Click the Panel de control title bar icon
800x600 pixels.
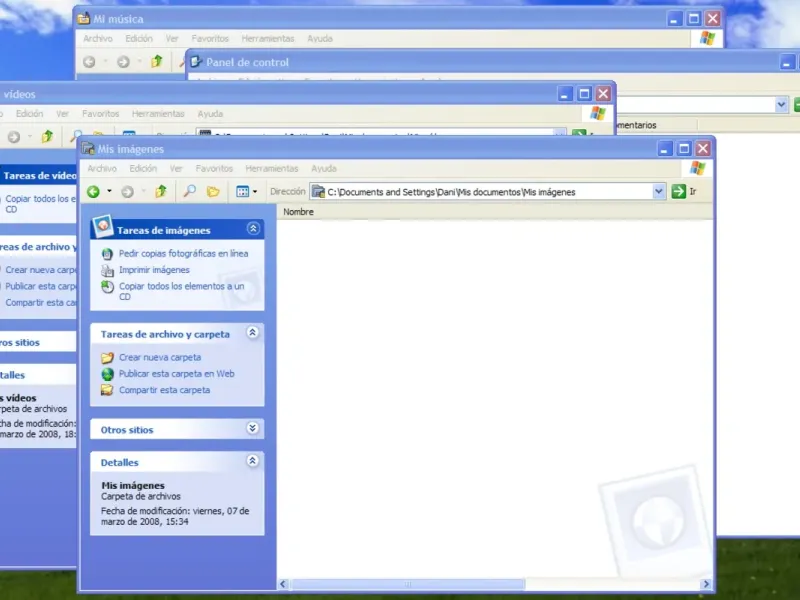196,62
